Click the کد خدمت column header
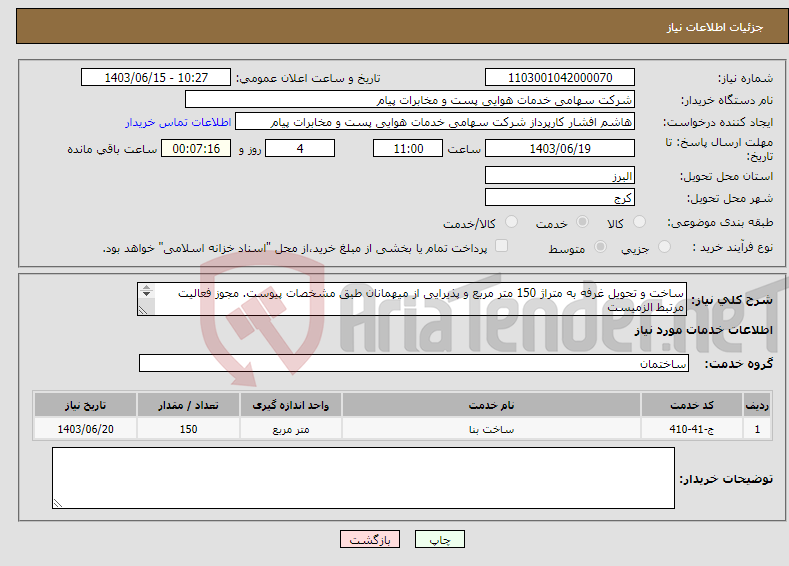This screenshot has width=789, height=566. tap(692, 405)
